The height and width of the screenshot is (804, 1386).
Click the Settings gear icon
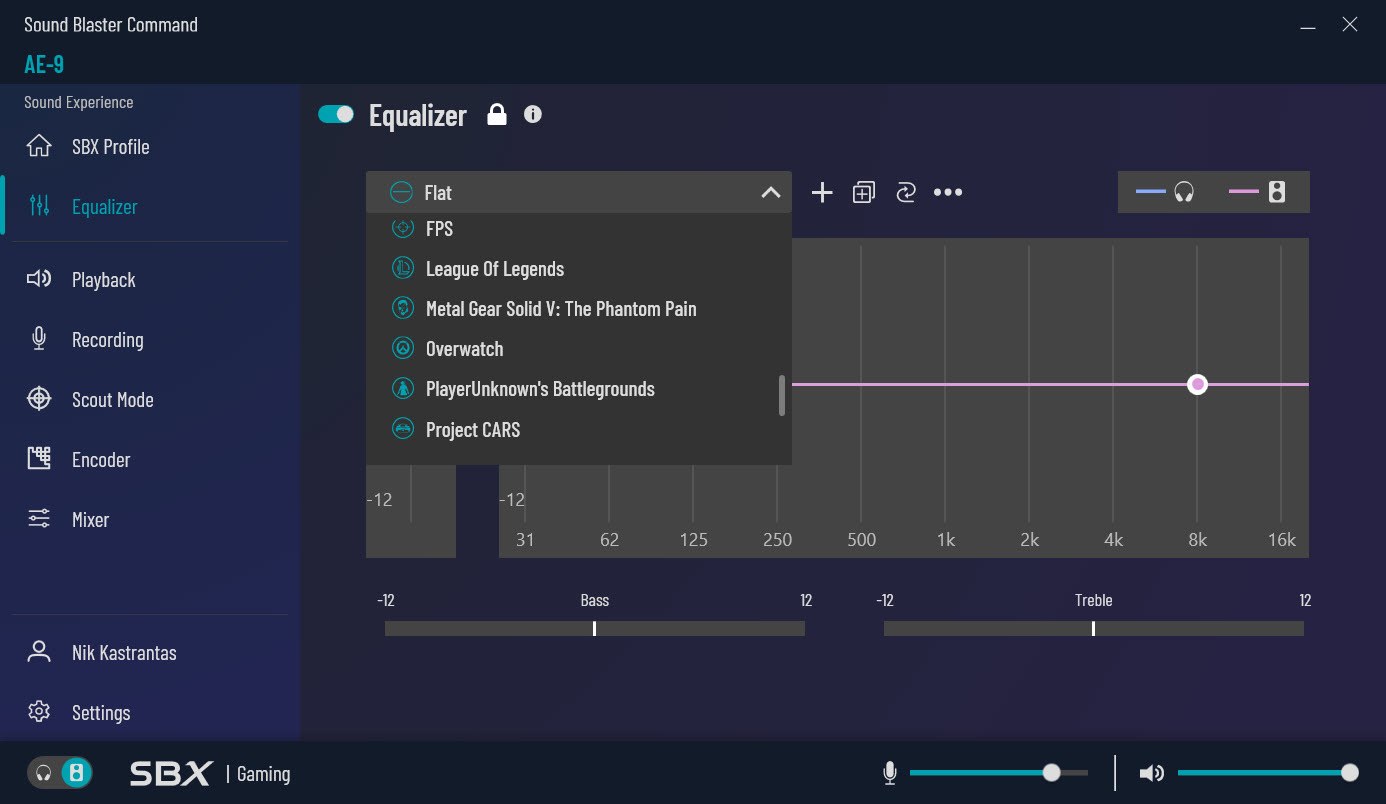click(39, 712)
